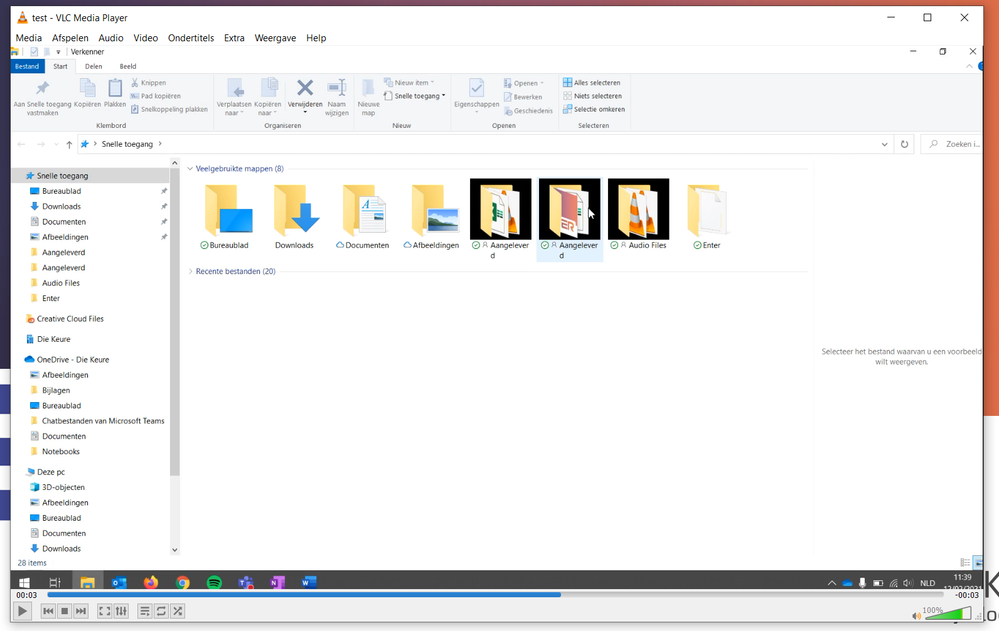Toggle random shuffle playback
Viewport: 999px width, 631px height.
178,611
